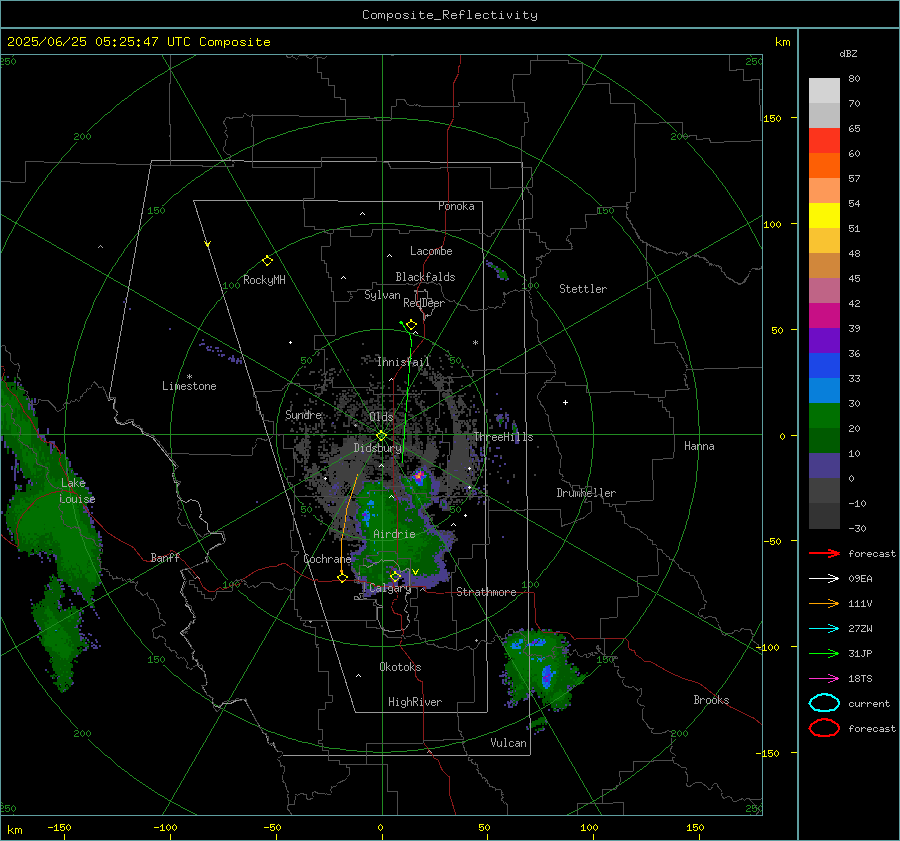Click the green 30 dBZ color swatch
This screenshot has height=841, width=900.
pyautogui.click(x=824, y=416)
